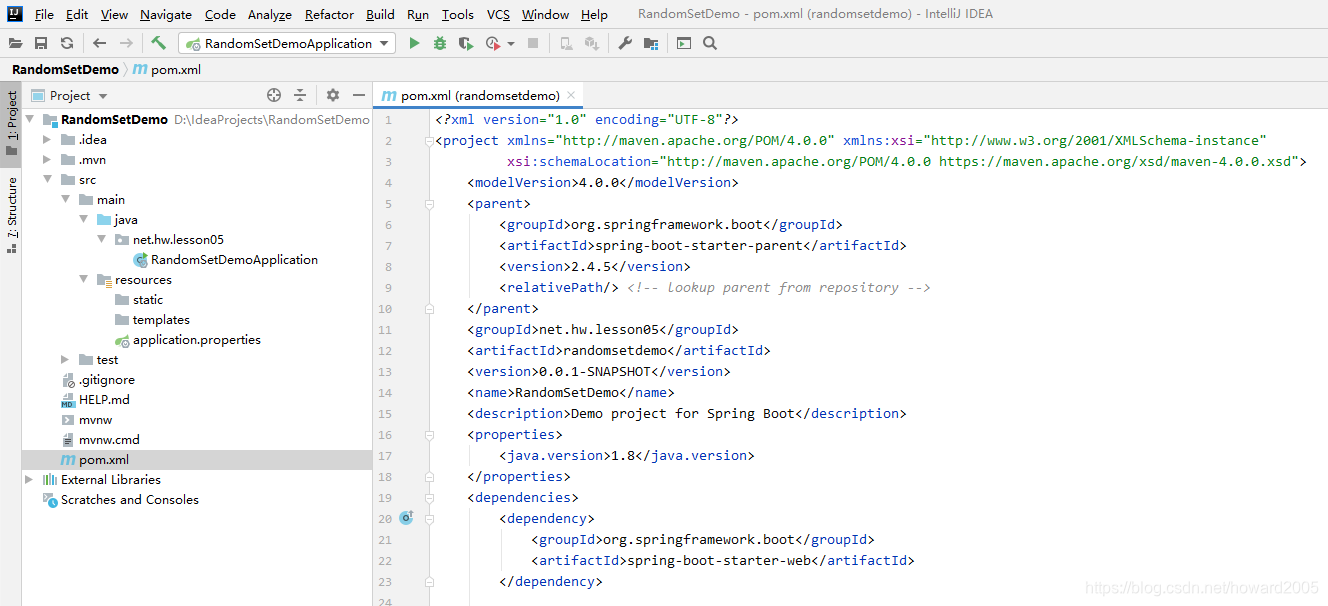Expand the .idea folder
This screenshot has height=606, width=1328.
(x=47, y=139)
